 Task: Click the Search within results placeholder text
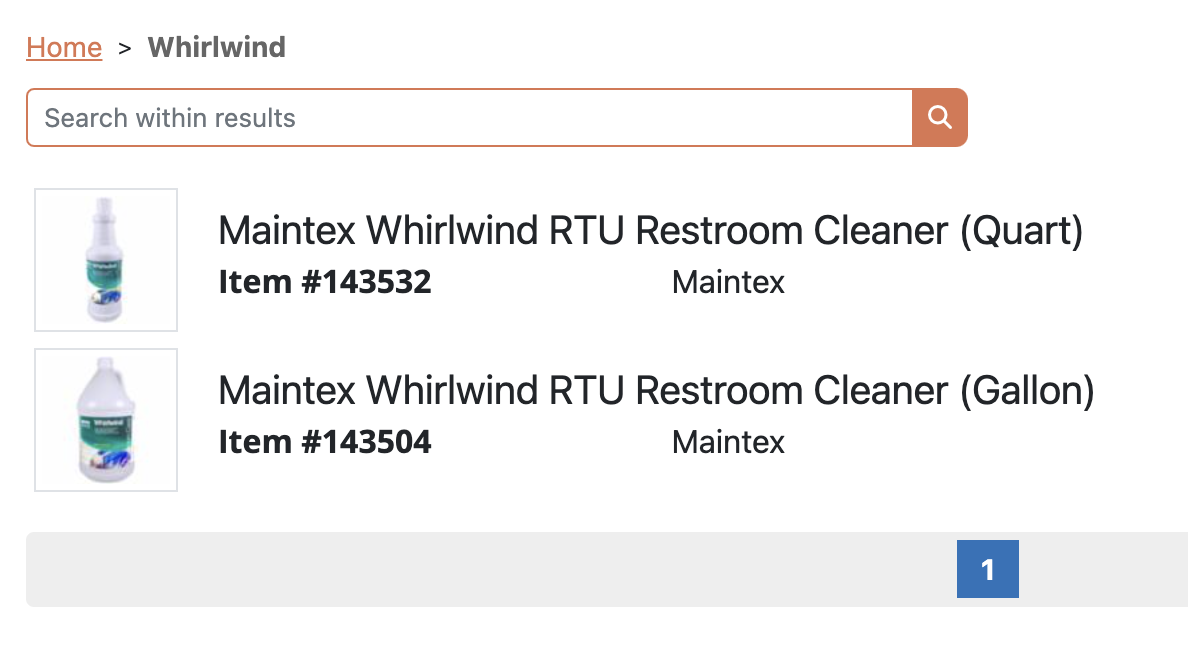point(170,118)
